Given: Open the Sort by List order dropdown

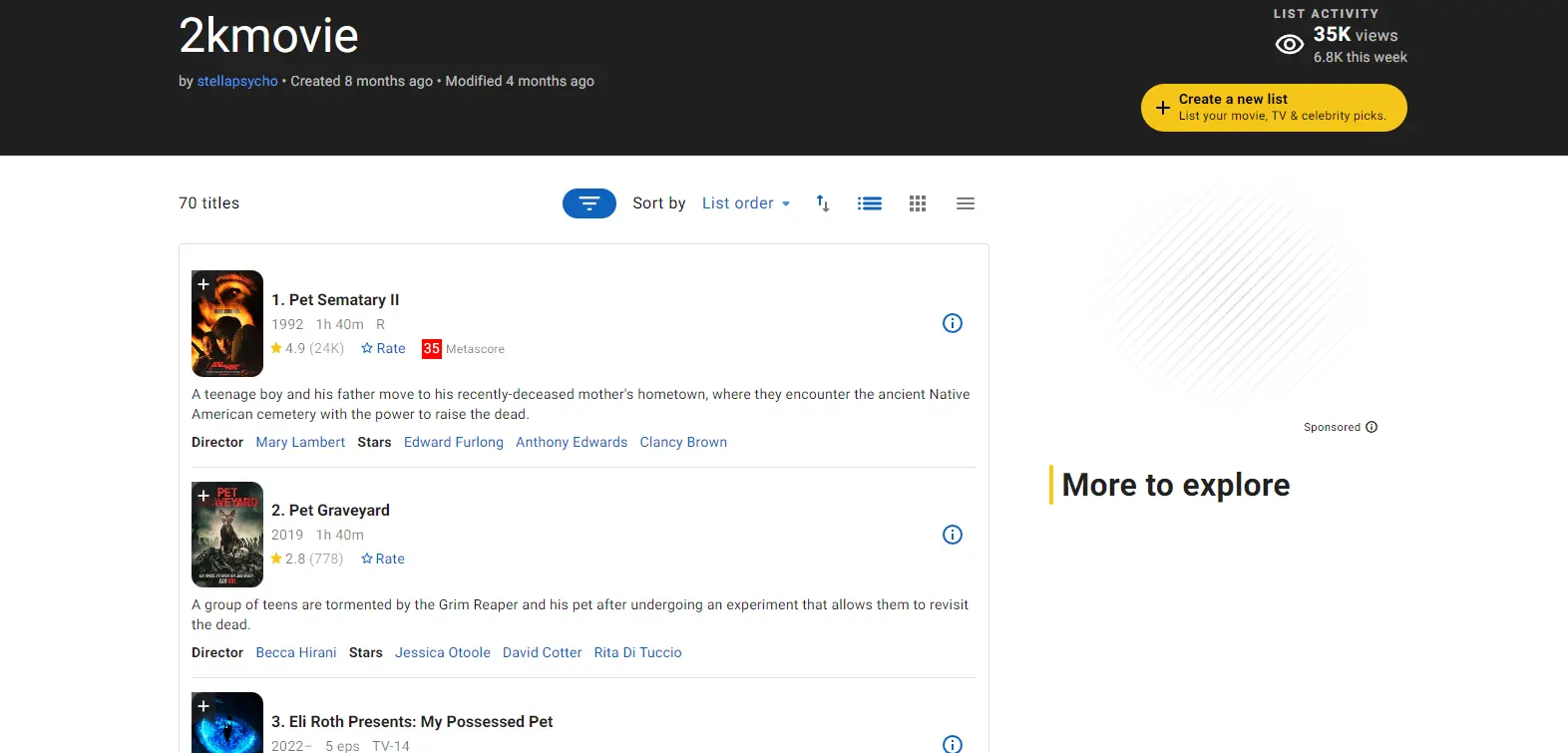Looking at the screenshot, I should tap(746, 203).
